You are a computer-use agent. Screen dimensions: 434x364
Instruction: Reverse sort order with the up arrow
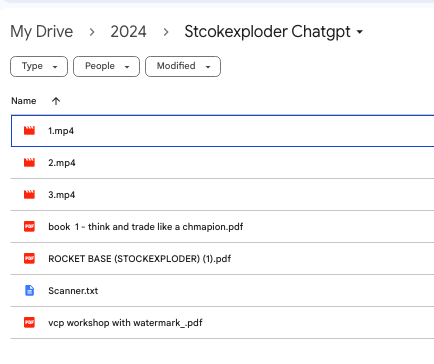pyautogui.click(x=56, y=101)
